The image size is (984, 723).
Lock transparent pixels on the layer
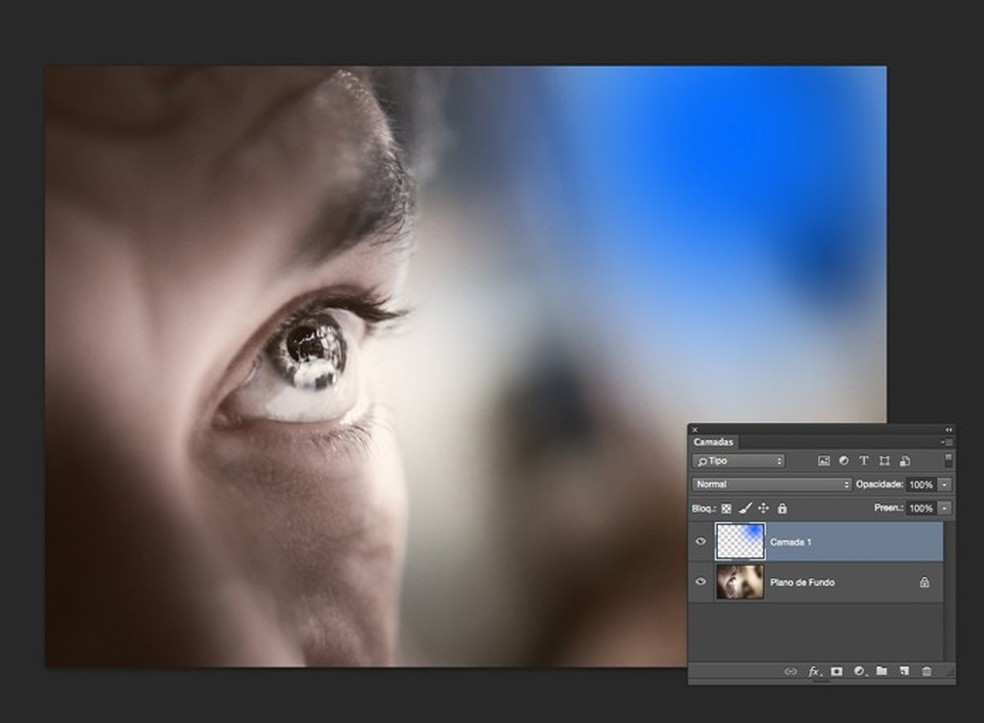(x=726, y=508)
